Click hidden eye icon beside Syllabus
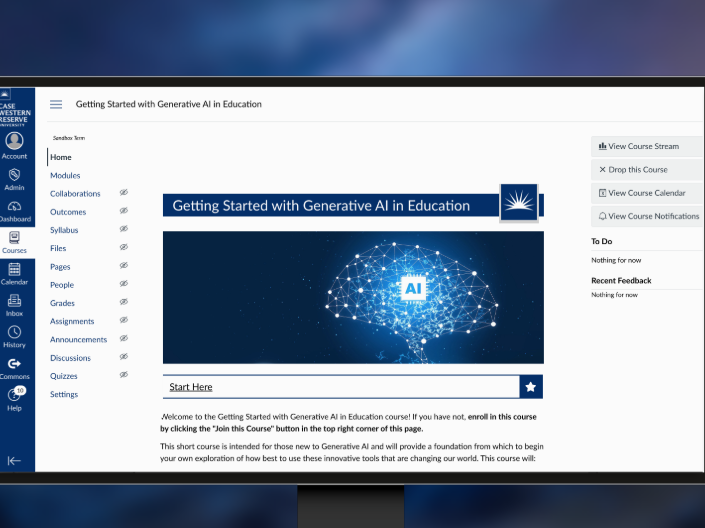705x528 pixels. [x=124, y=229]
